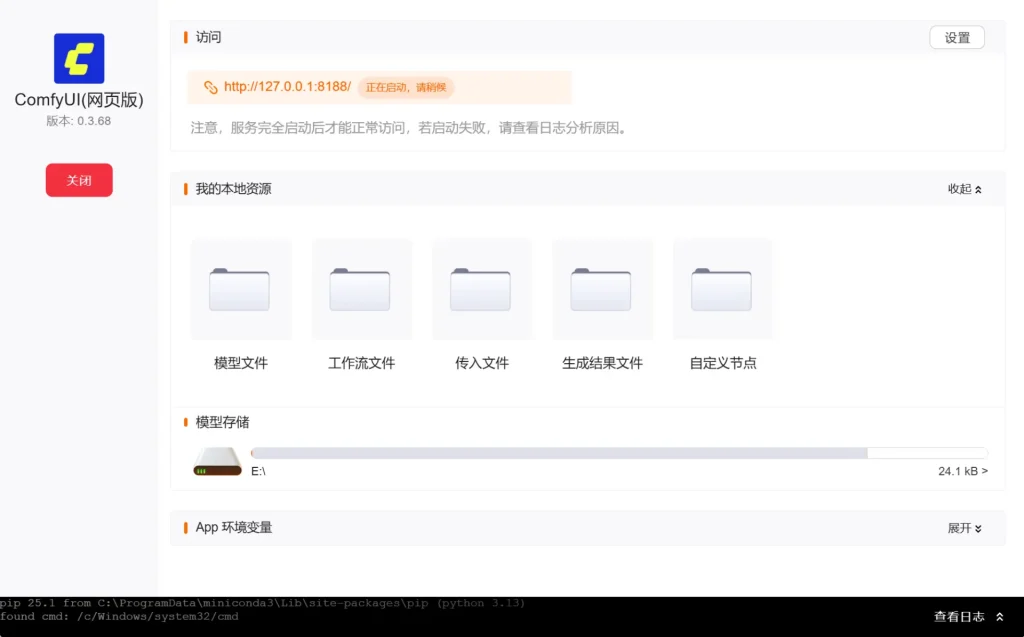Toggle the 访问 section header

pyautogui.click(x=207, y=37)
